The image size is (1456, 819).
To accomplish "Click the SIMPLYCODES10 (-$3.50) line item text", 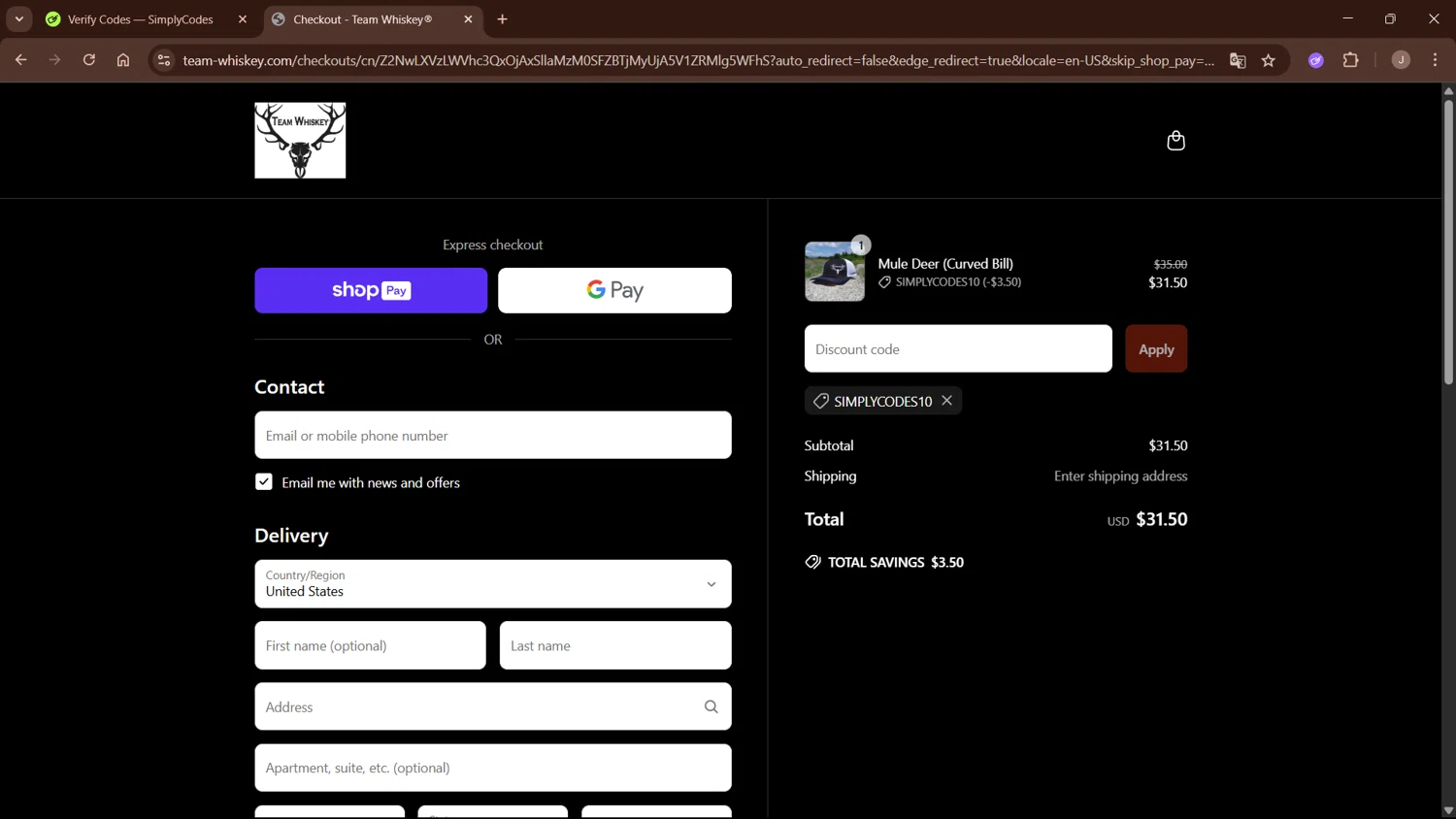I will coord(958,282).
